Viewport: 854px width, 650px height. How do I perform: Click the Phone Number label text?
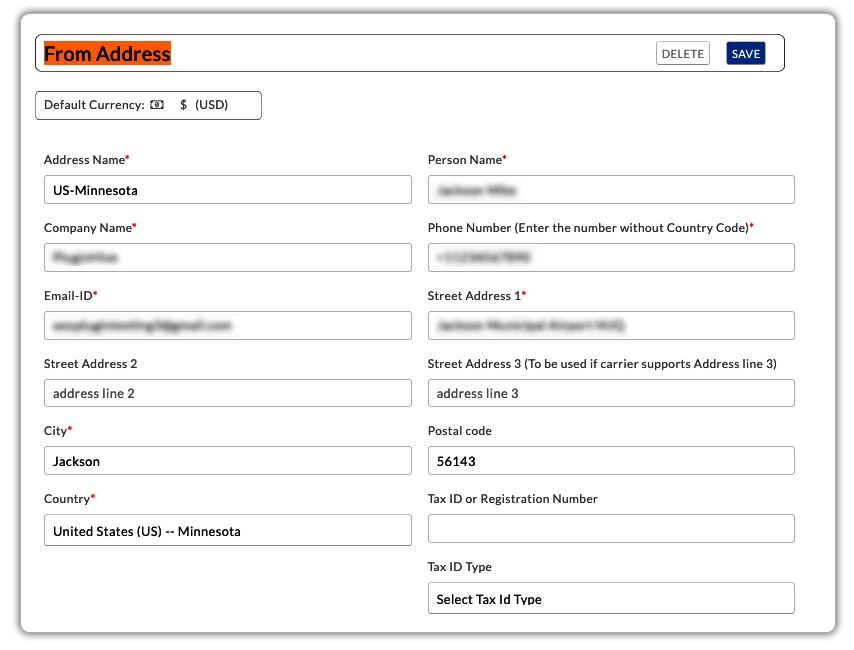point(590,228)
